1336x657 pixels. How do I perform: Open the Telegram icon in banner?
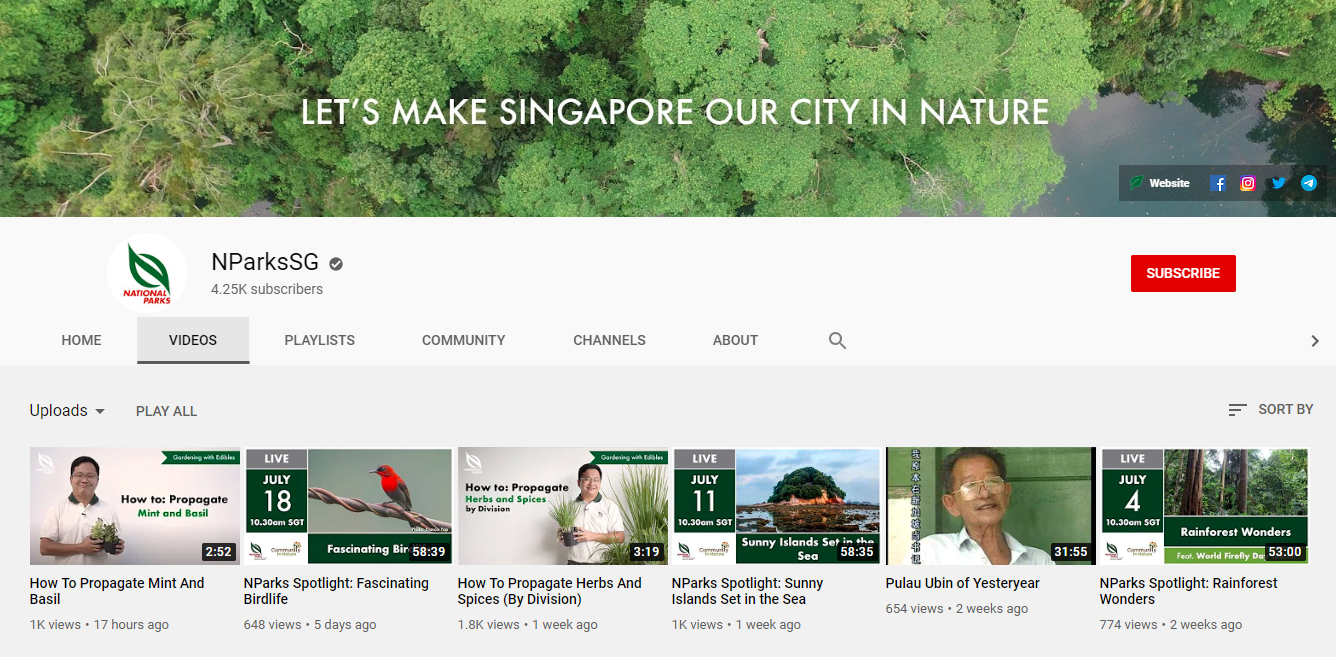(x=1308, y=183)
